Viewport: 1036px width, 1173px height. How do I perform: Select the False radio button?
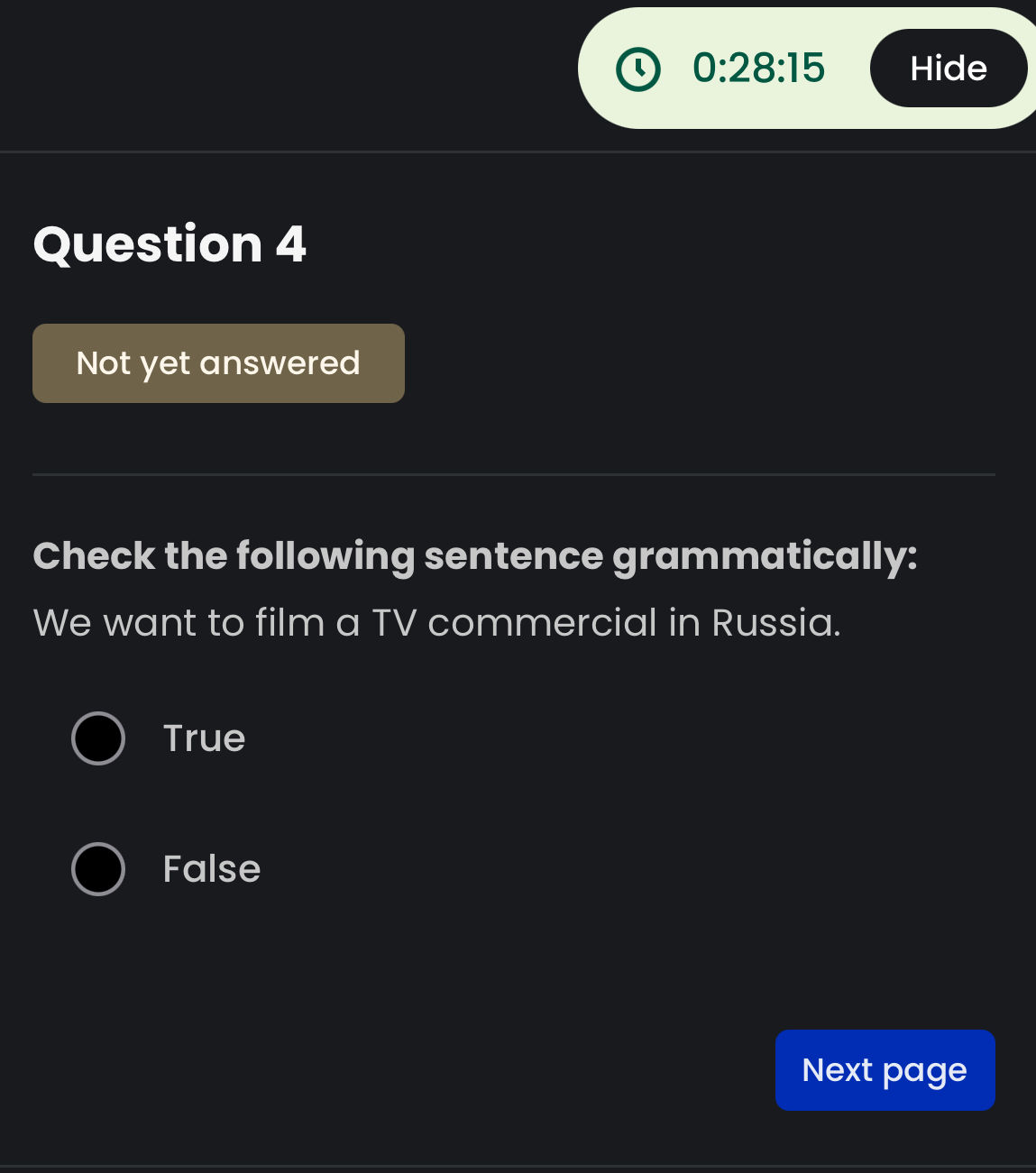[97, 868]
